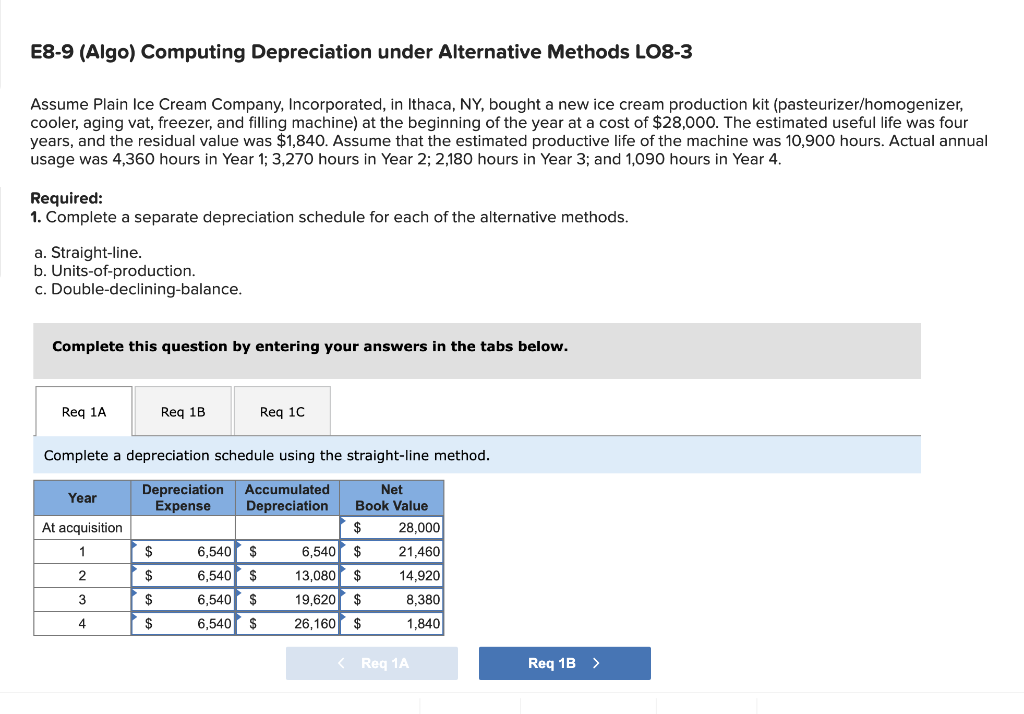The height and width of the screenshot is (714, 1024).
Task: Click the grayed Req 1A back button
Action: (371, 662)
